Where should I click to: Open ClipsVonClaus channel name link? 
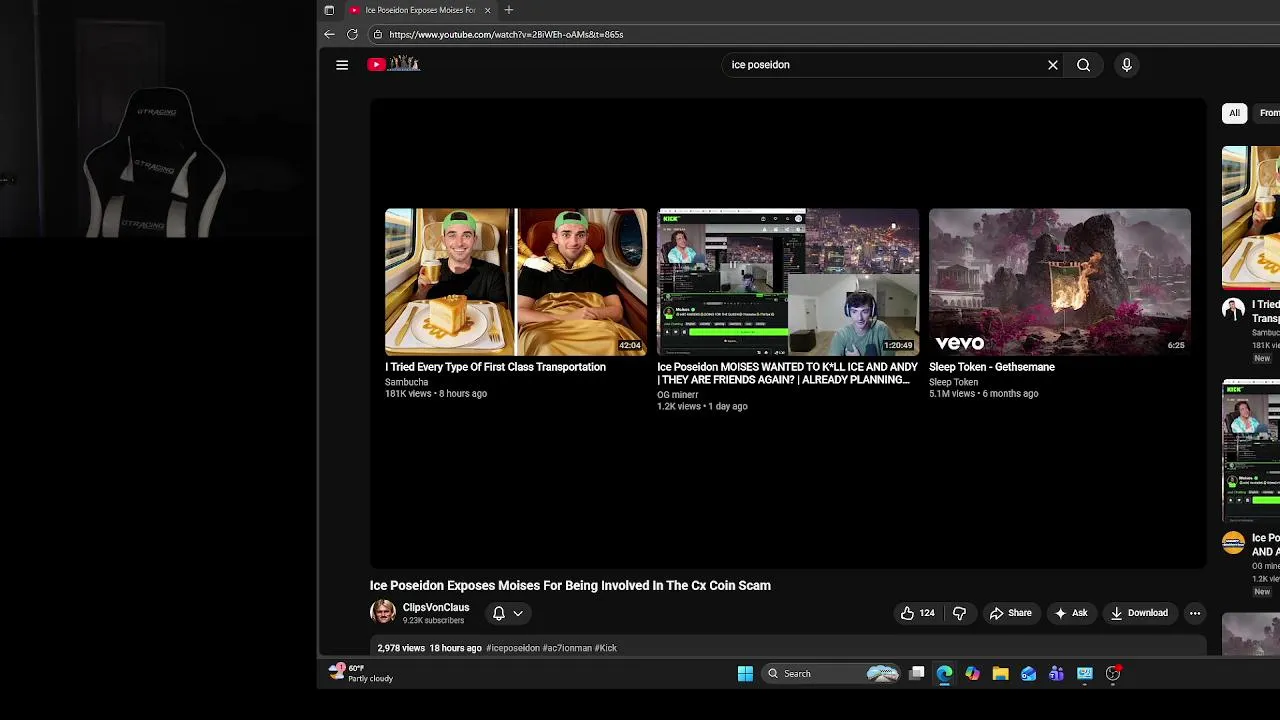point(436,607)
